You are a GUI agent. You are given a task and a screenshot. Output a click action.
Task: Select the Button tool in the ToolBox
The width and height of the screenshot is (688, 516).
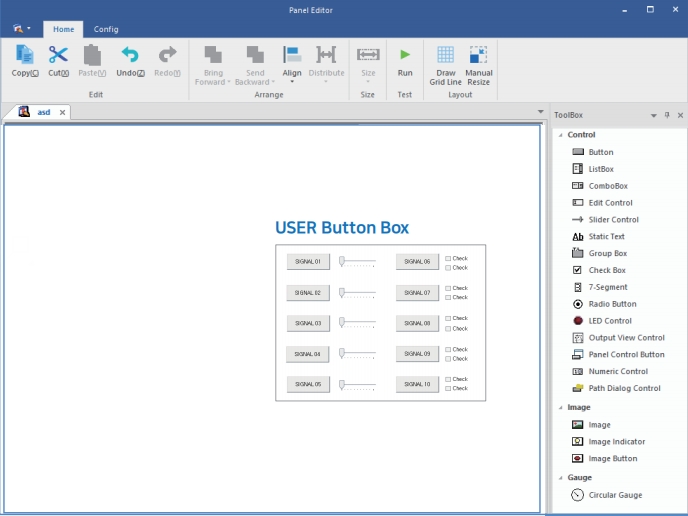coord(593,152)
